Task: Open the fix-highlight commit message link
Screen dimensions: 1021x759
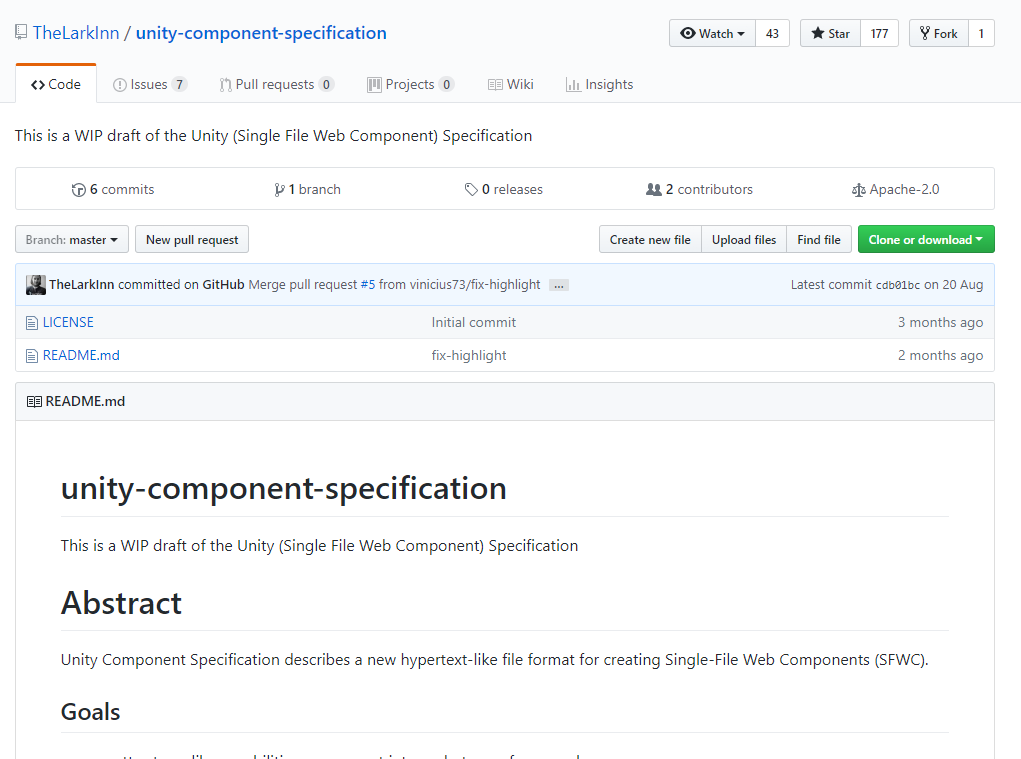Action: click(x=469, y=355)
